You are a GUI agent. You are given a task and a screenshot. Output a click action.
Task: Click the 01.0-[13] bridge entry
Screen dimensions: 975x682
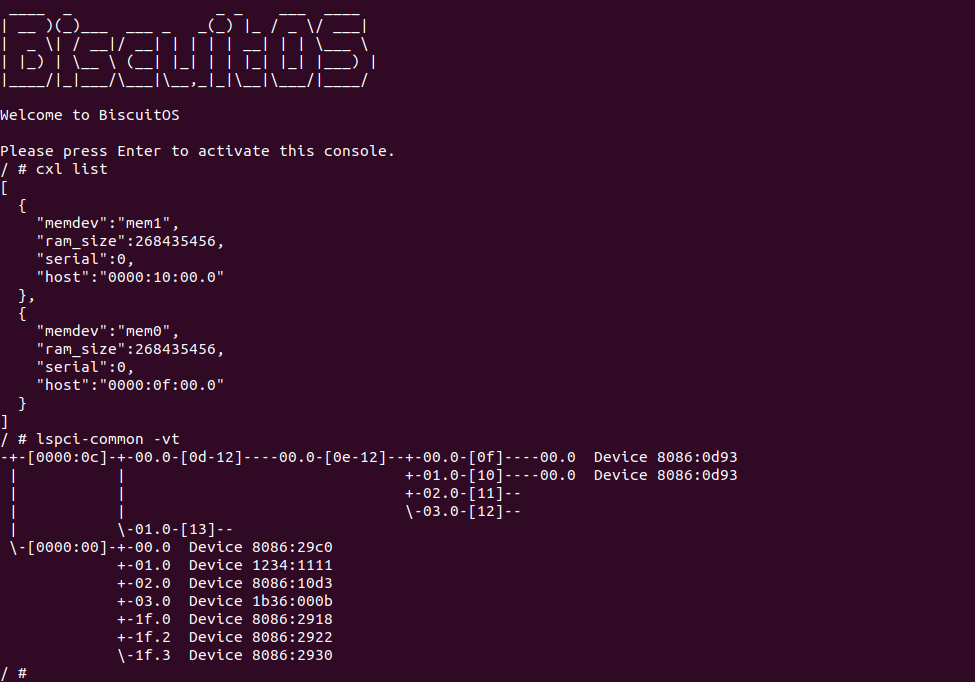point(180,529)
